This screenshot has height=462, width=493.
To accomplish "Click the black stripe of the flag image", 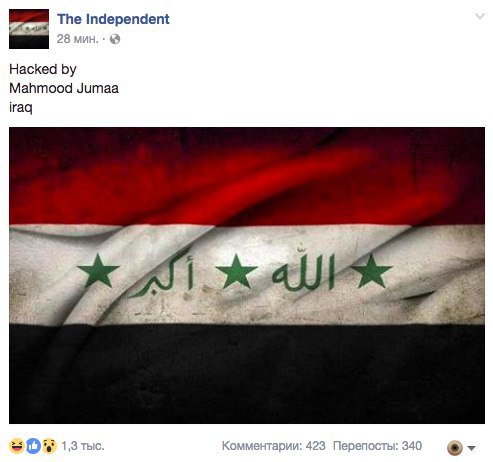I will point(247,373).
